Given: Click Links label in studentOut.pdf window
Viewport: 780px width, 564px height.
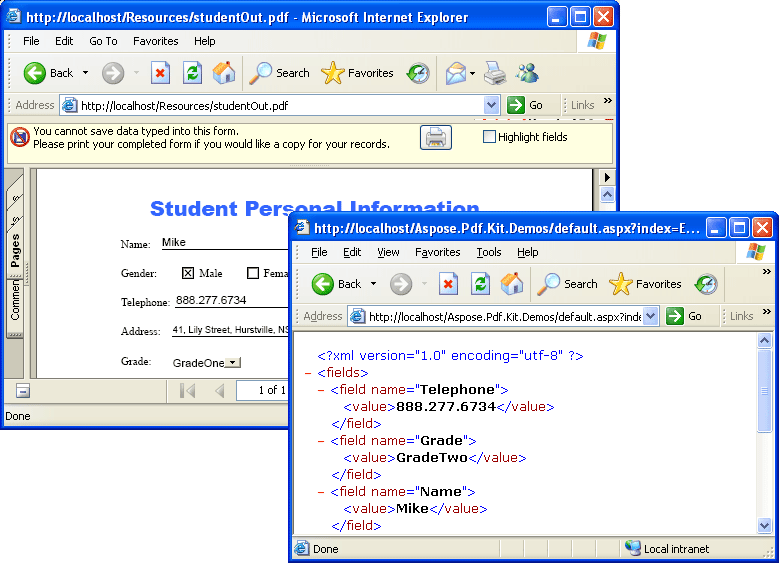Looking at the screenshot, I should (582, 105).
